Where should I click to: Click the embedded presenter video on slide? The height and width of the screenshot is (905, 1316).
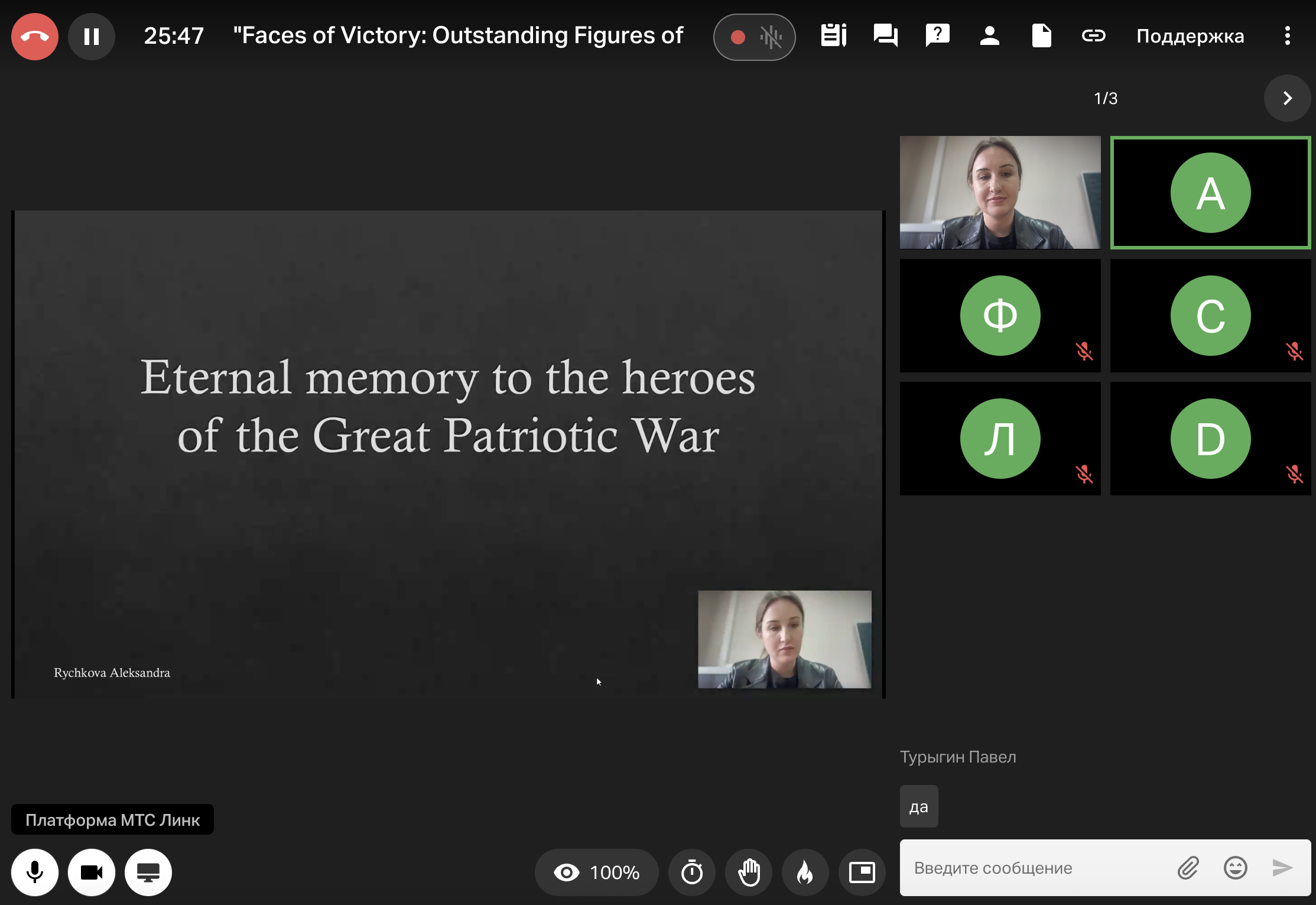point(784,639)
